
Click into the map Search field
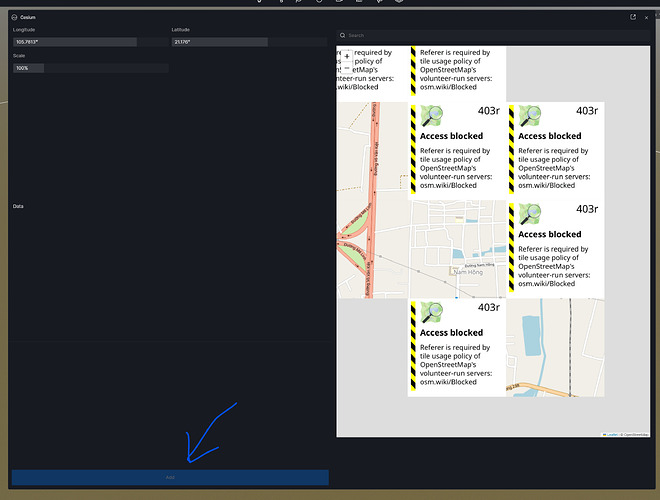490,35
